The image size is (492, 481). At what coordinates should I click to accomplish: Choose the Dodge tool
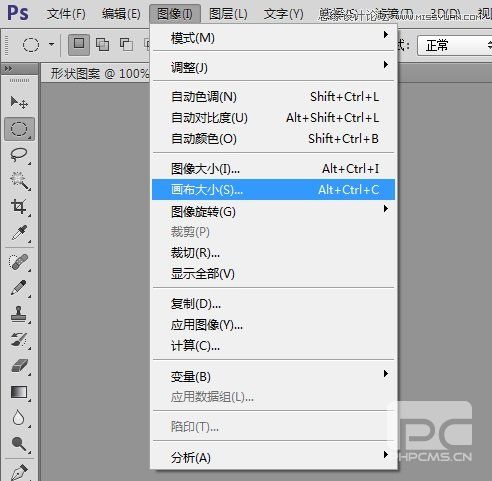pos(19,444)
